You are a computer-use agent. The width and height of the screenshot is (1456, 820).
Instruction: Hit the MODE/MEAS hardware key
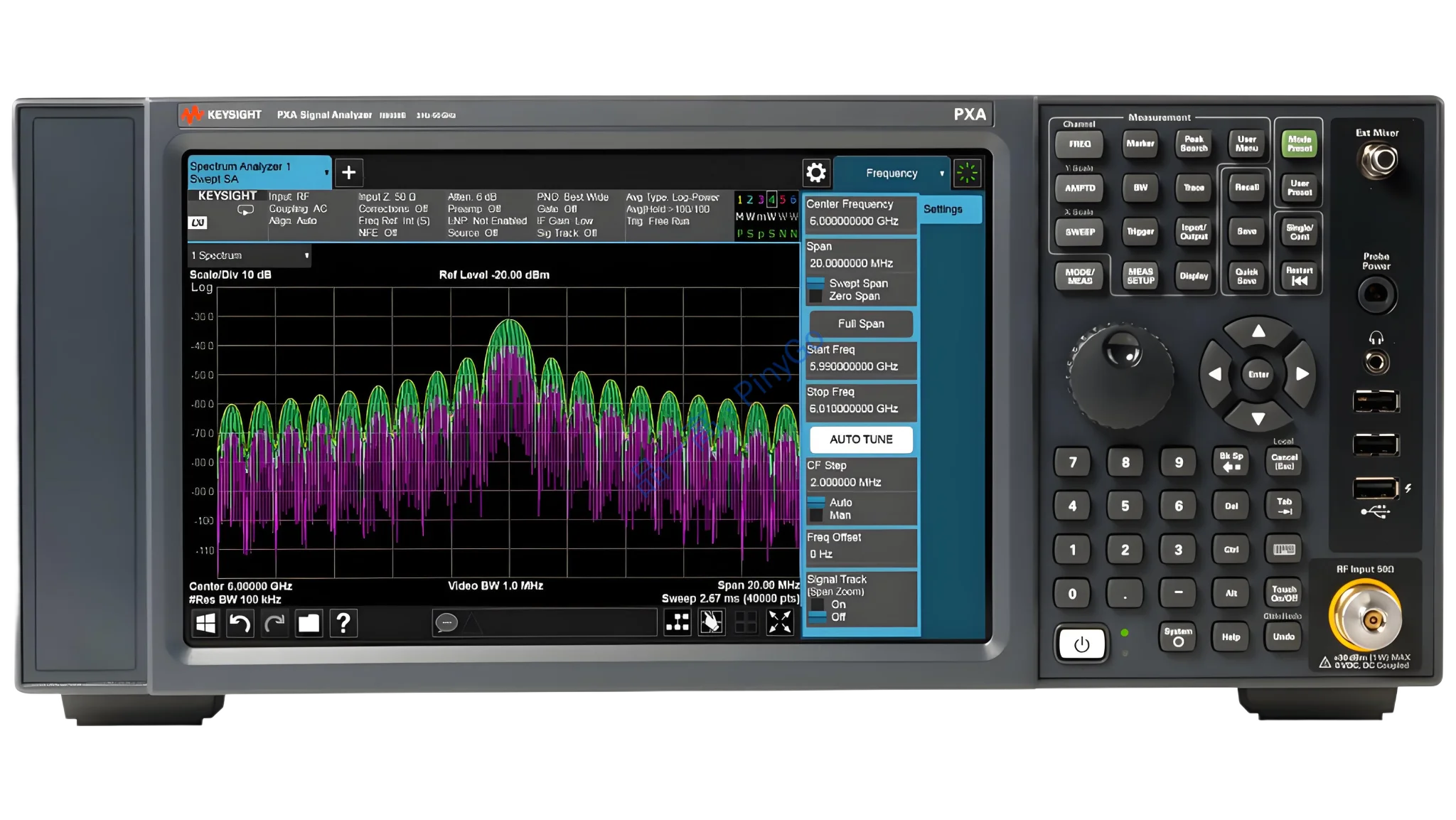(1079, 276)
